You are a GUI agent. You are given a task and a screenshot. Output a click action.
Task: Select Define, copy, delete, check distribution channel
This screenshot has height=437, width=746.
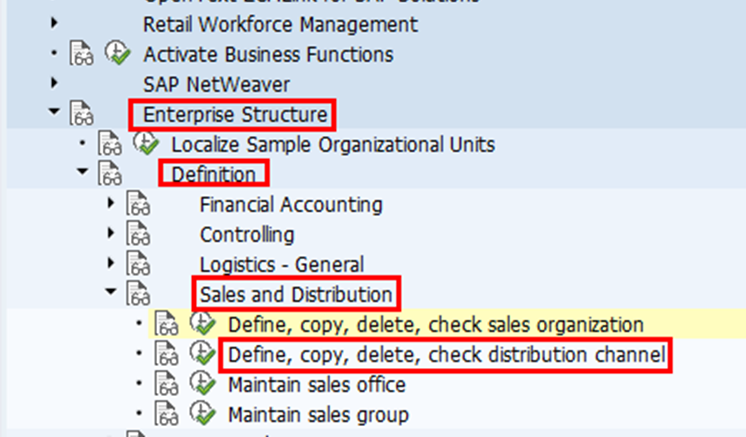coord(446,354)
